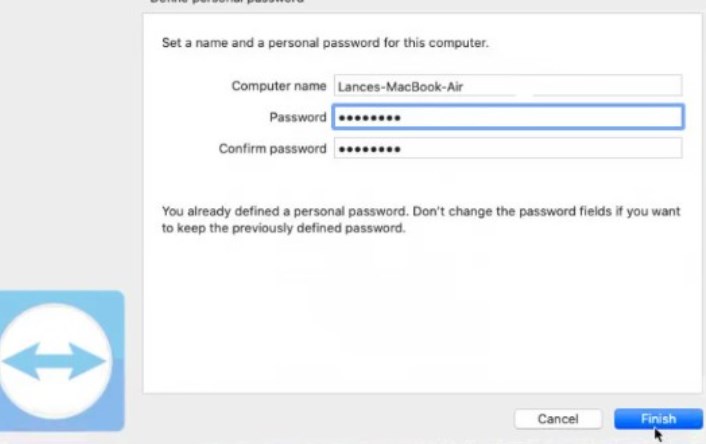This screenshot has width=706, height=444.
Task: Click the "Set a name and a personal password" text
Action: tap(324, 44)
